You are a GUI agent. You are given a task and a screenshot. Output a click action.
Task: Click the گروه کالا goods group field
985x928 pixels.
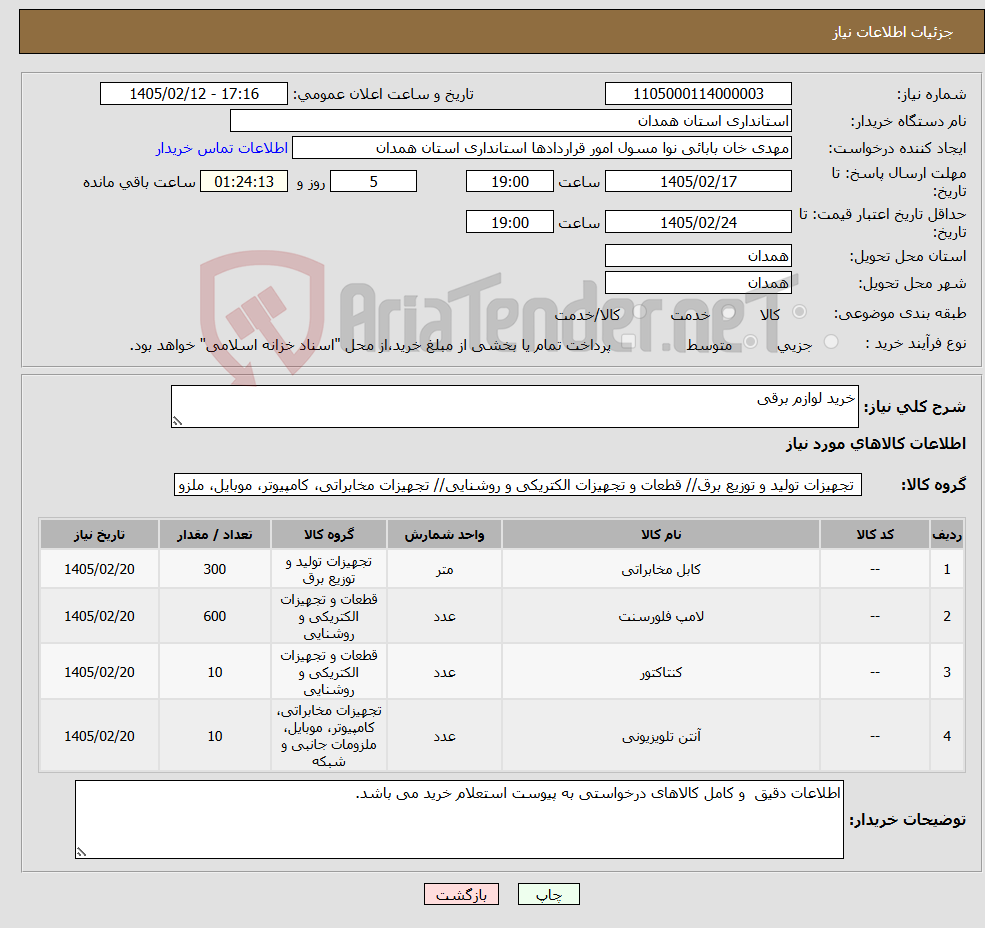[518, 485]
